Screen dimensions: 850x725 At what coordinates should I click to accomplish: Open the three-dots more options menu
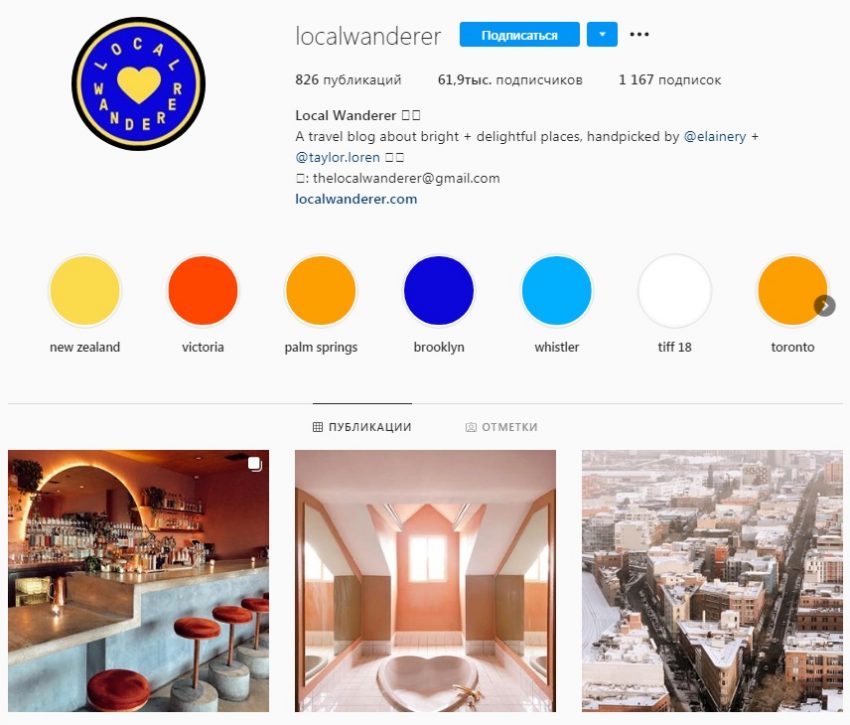[x=639, y=35]
